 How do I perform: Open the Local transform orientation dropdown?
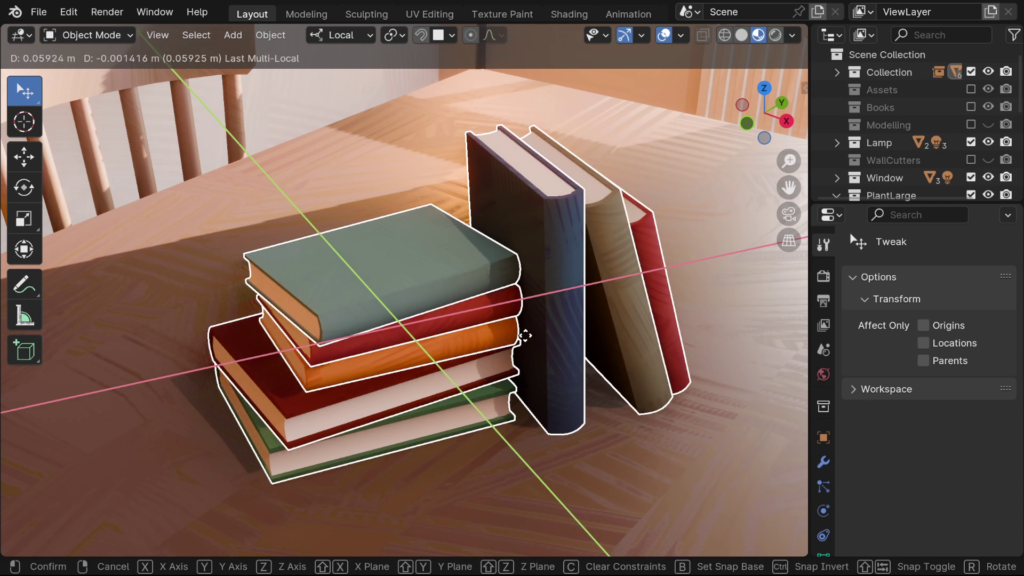click(342, 35)
